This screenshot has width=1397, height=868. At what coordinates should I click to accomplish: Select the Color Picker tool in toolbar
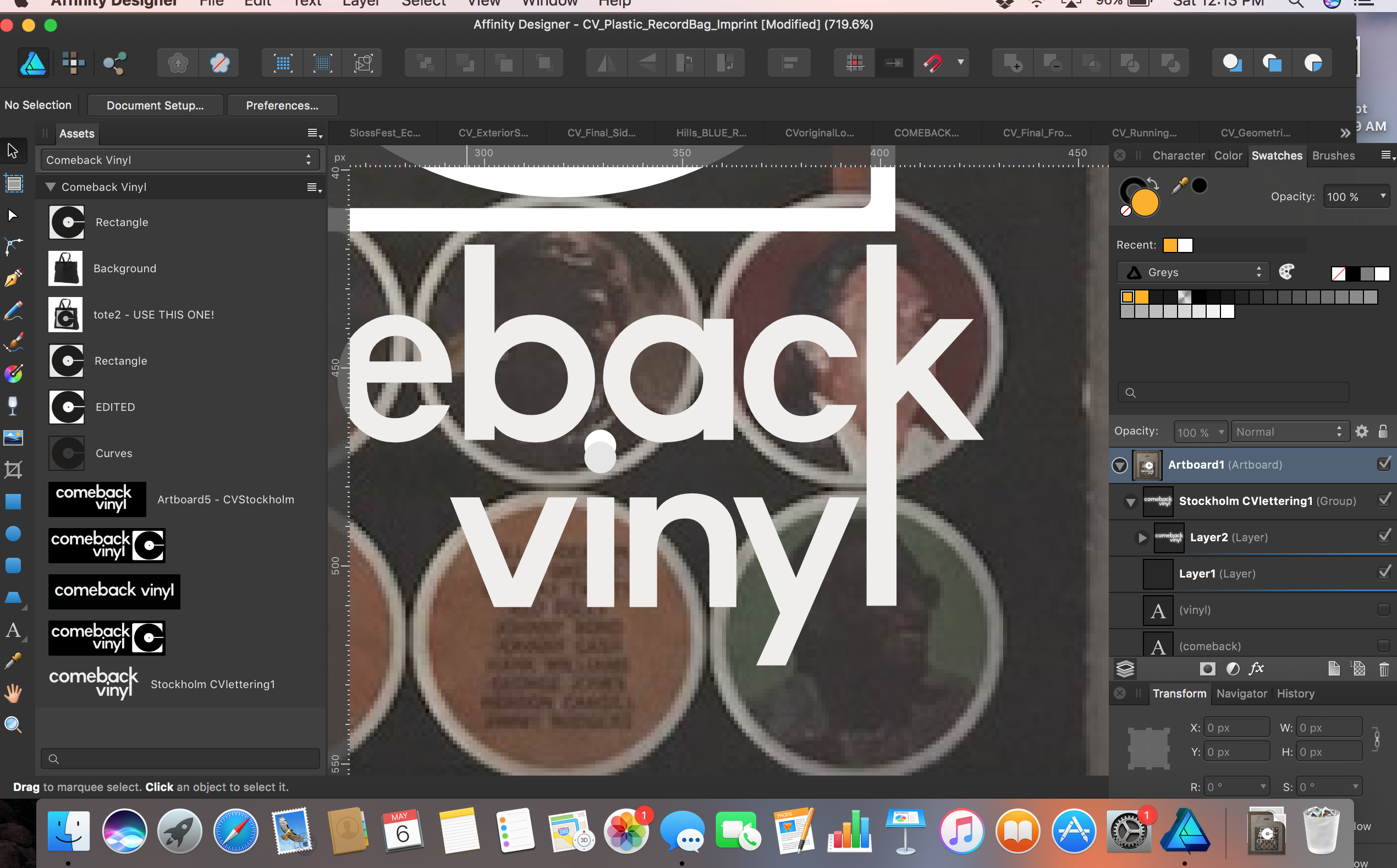point(13,661)
